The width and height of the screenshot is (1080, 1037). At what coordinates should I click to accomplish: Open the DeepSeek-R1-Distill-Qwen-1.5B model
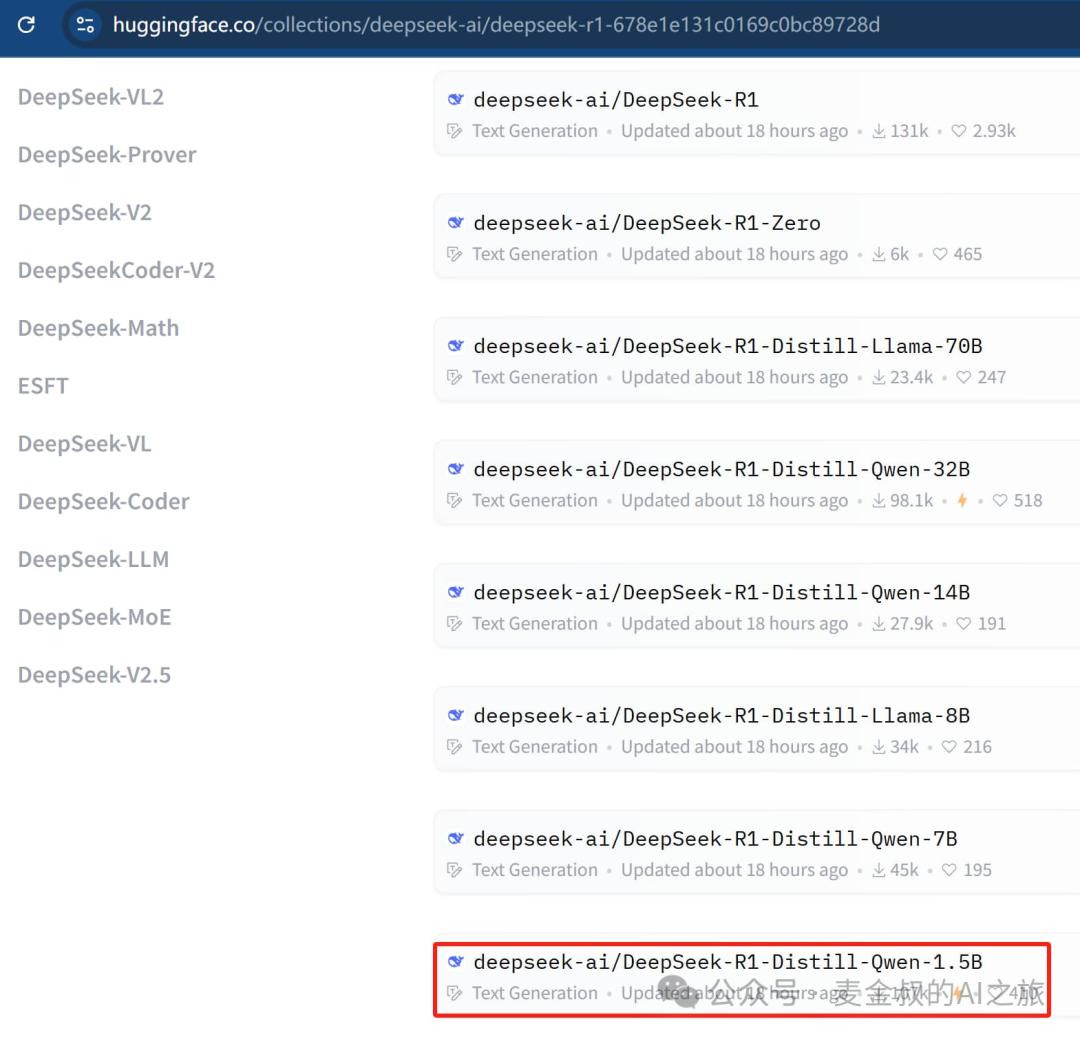[727, 963]
